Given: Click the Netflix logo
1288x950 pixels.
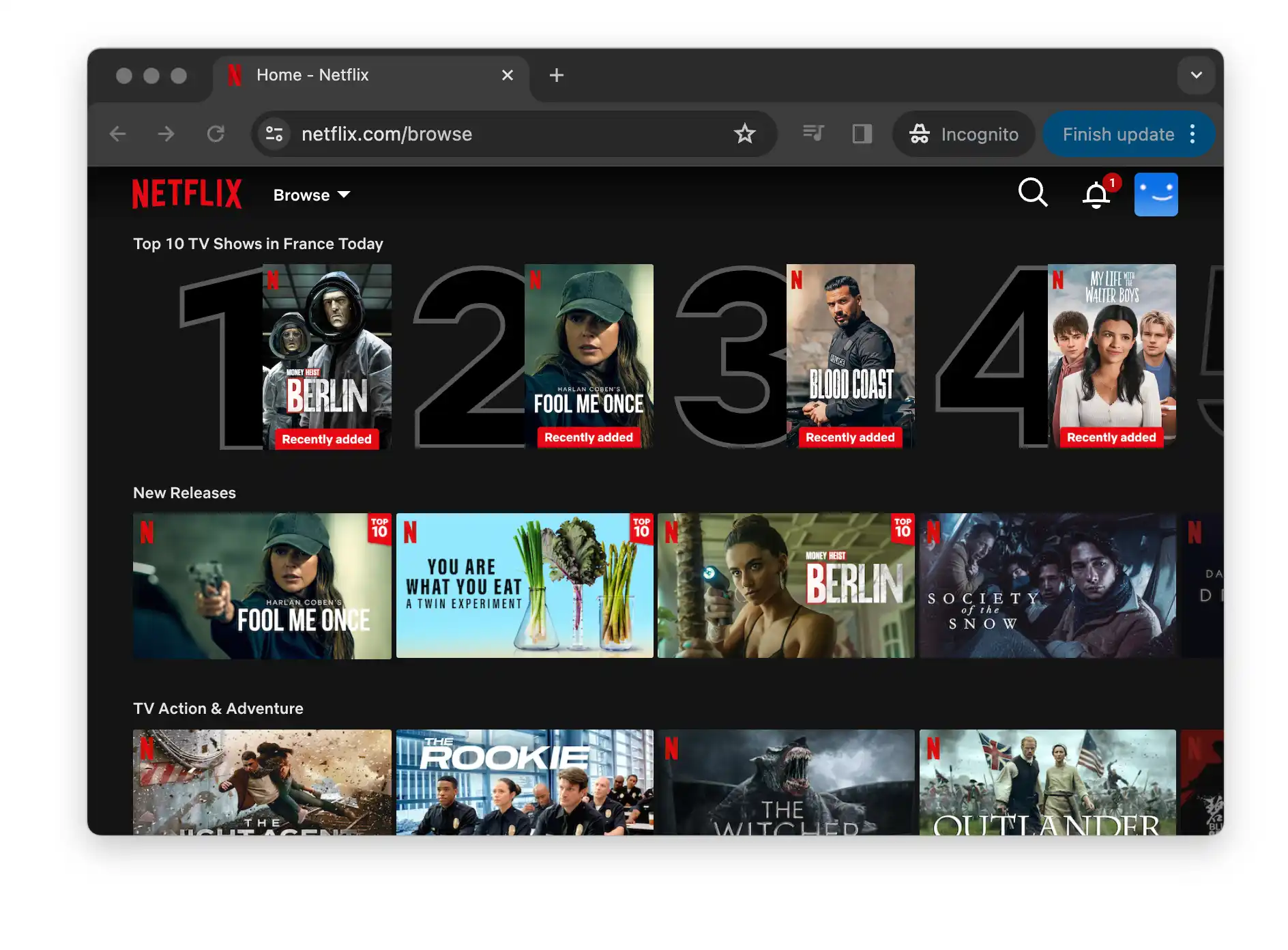Looking at the screenshot, I should point(188,194).
